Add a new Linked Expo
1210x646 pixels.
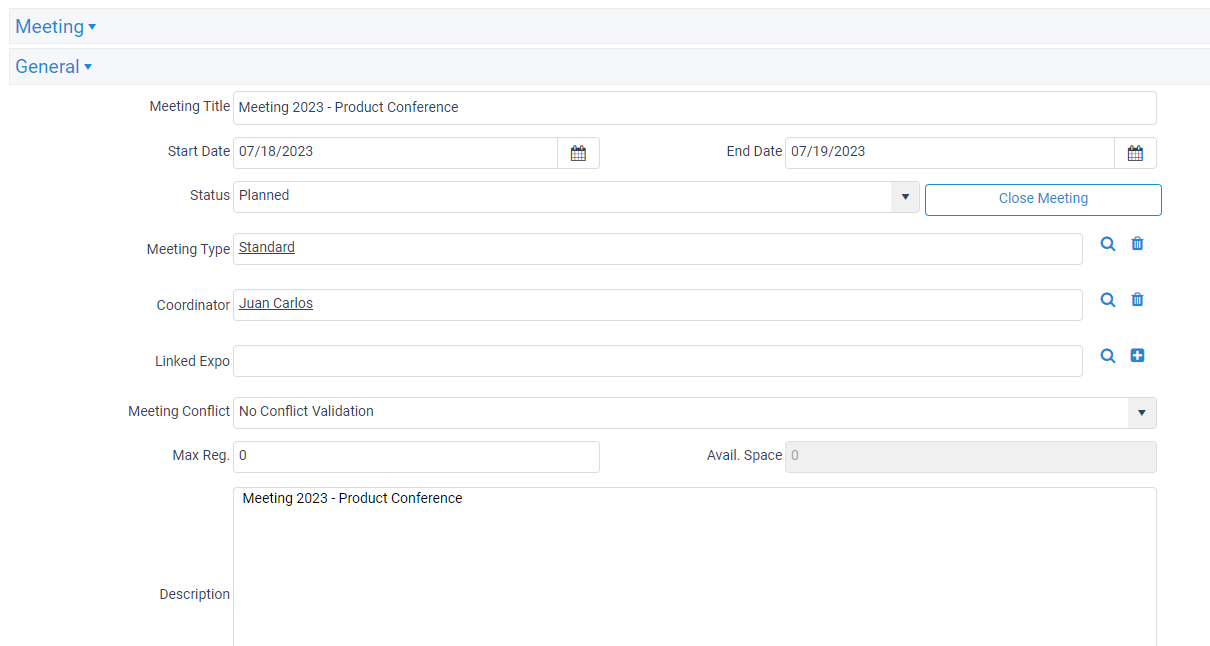(x=1137, y=355)
